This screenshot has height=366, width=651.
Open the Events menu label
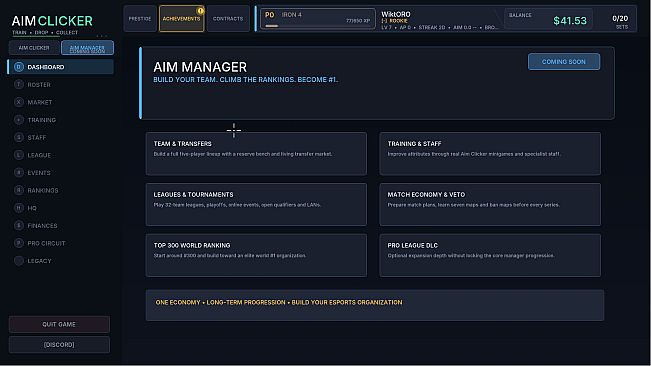39,173
